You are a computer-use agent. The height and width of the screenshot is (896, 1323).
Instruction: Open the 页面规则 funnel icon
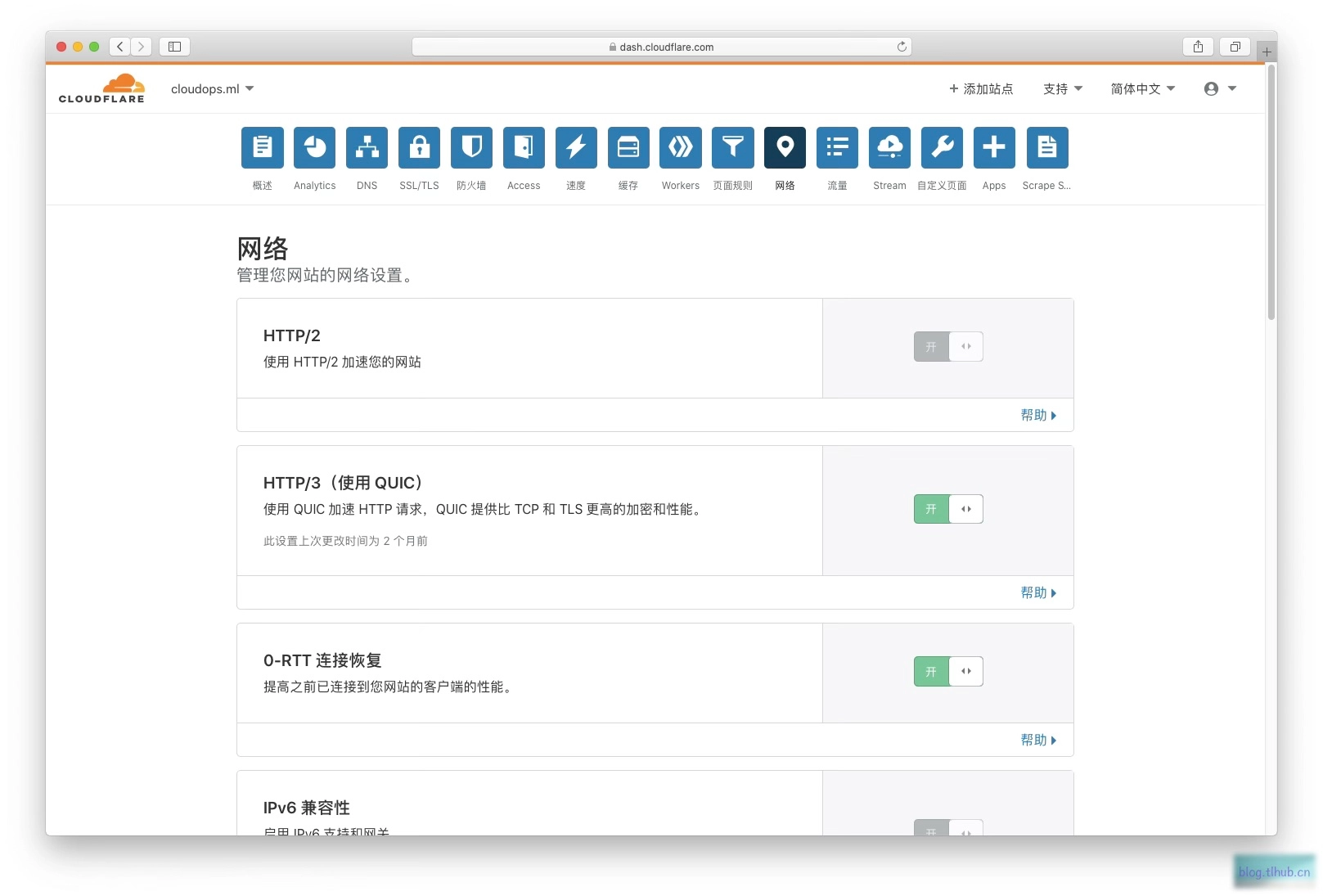[x=732, y=147]
